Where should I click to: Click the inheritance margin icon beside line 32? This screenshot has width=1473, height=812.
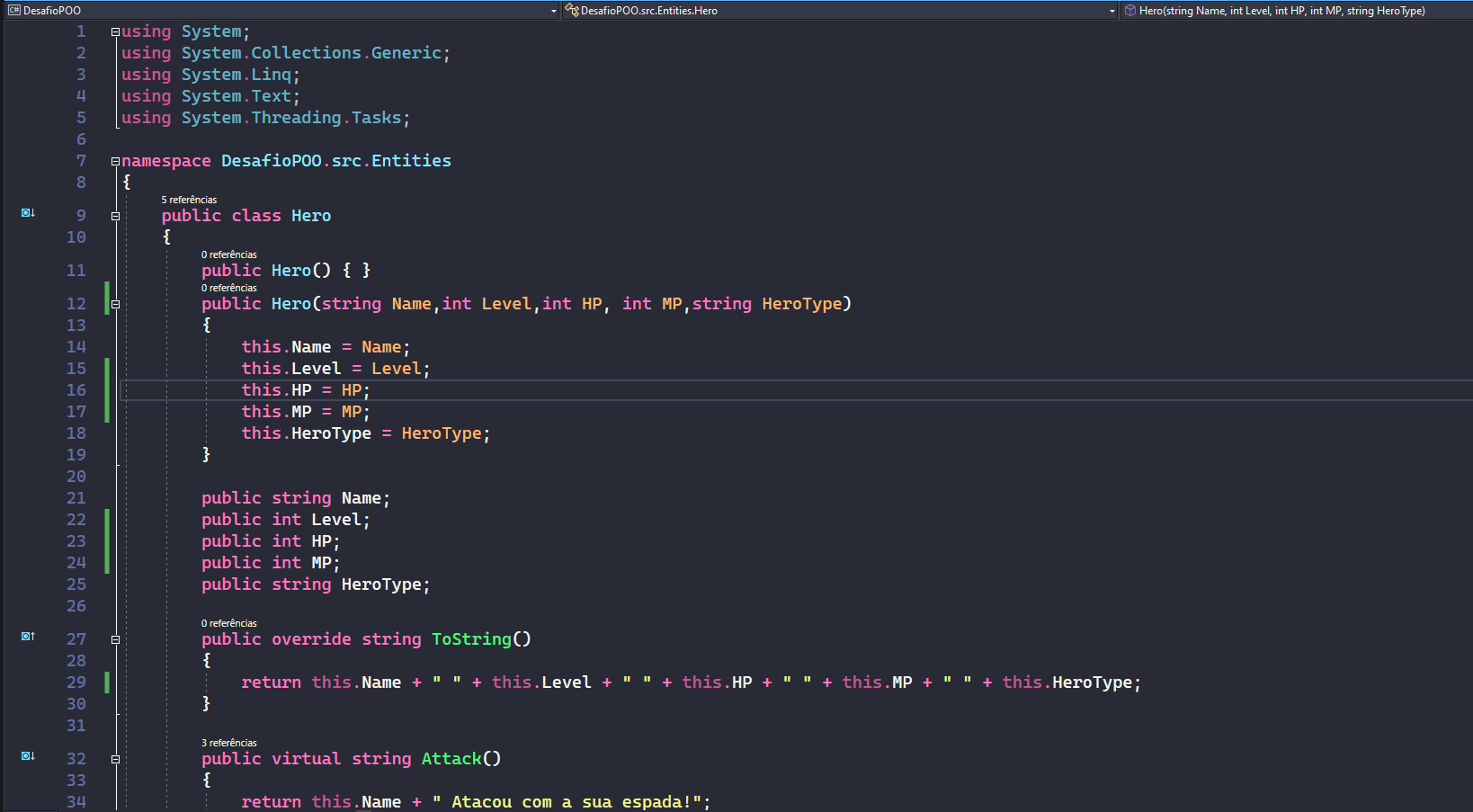[x=27, y=757]
